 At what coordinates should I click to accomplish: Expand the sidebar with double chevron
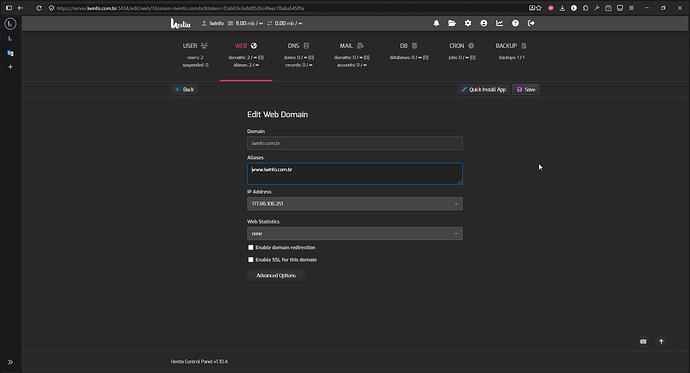pyautogui.click(x=10, y=362)
